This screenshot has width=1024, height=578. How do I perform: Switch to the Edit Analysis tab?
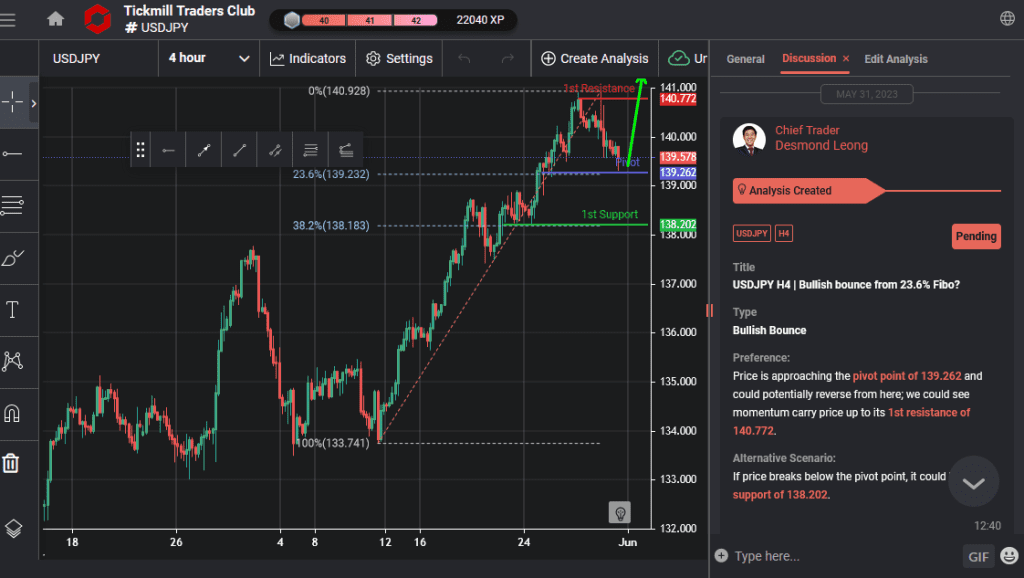tap(895, 59)
